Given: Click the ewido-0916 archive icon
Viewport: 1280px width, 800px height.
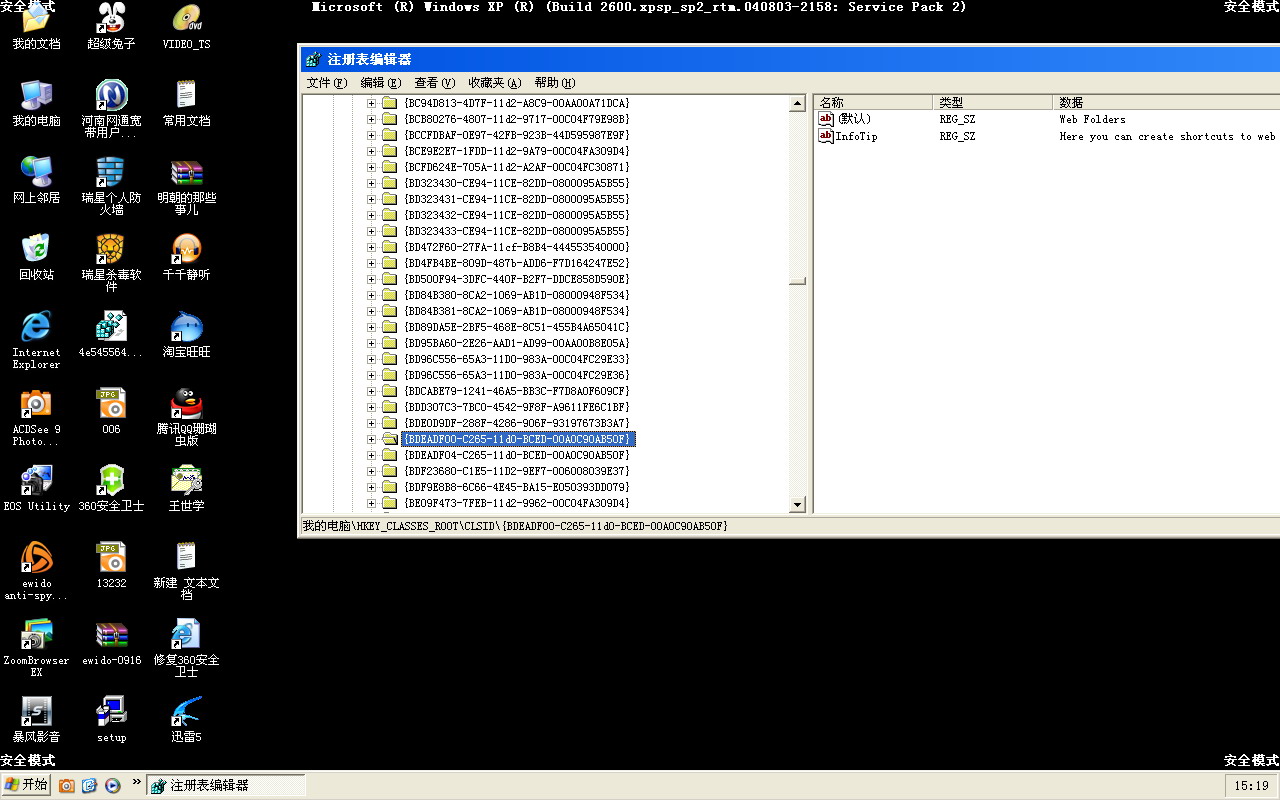Looking at the screenshot, I should pos(111,634).
